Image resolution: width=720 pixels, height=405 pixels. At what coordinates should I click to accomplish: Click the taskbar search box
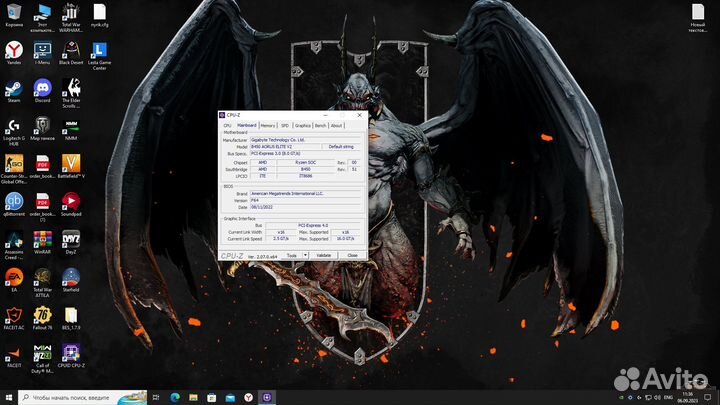pyautogui.click(x=83, y=397)
